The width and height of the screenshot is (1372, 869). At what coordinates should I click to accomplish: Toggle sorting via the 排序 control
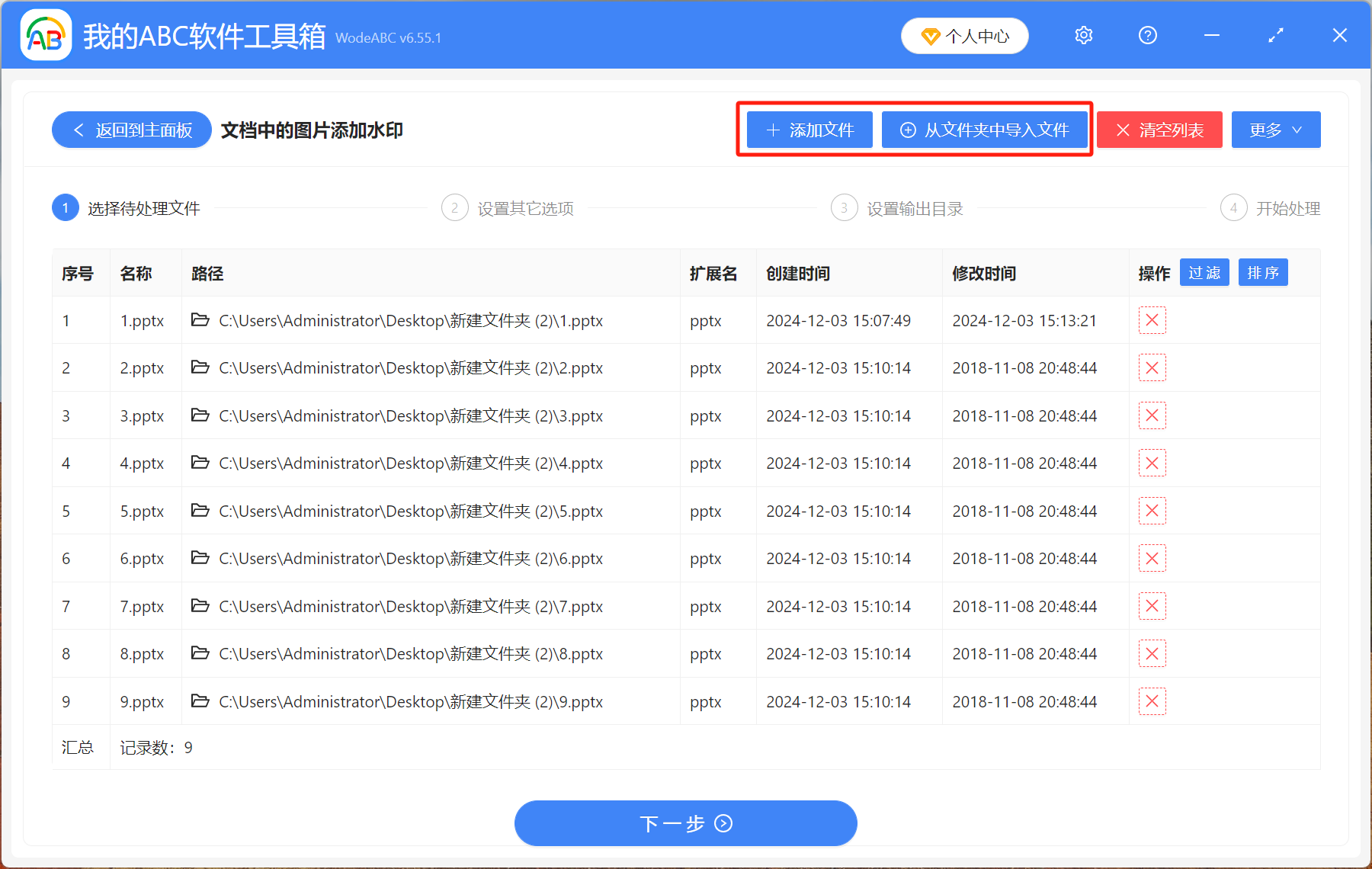pyautogui.click(x=1262, y=272)
